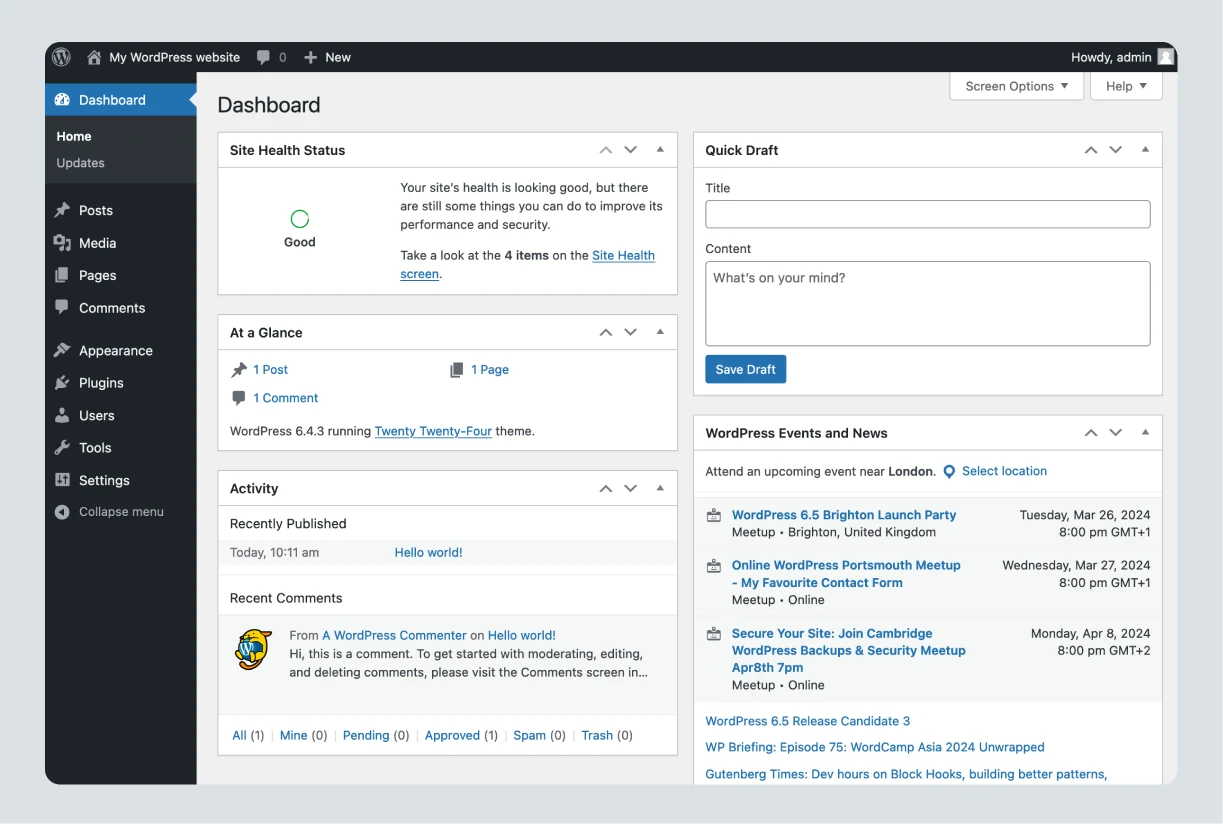1223x824 pixels.
Task: Collapse the Site Health Status panel
Action: point(660,149)
